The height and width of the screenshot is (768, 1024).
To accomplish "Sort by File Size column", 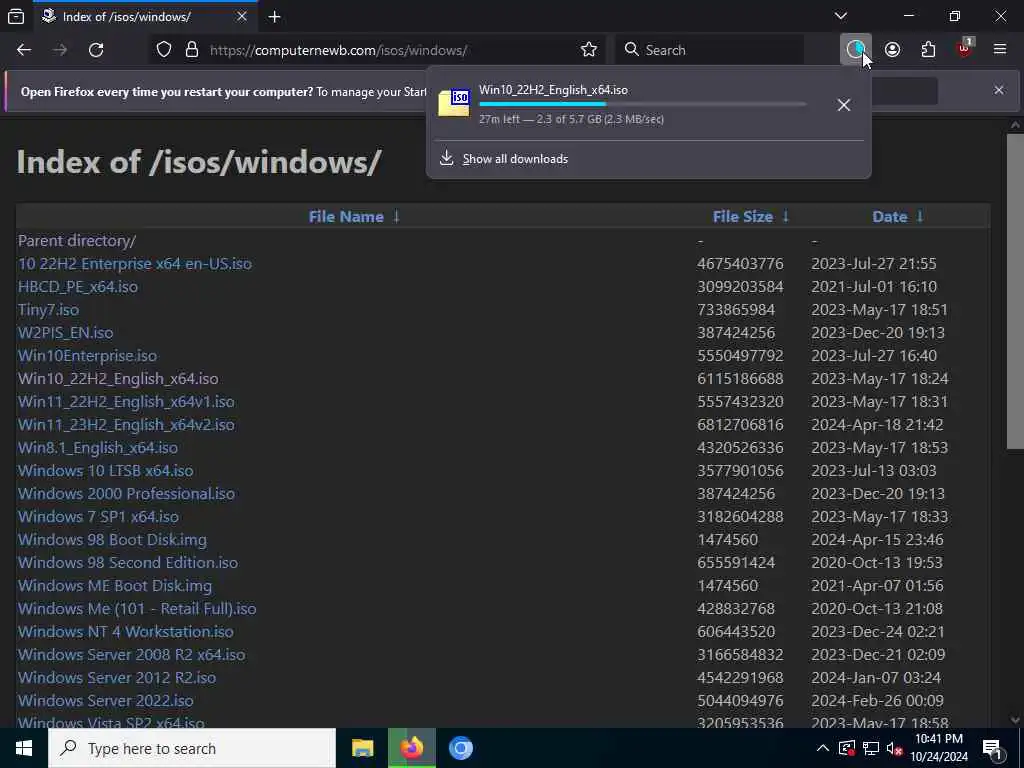I will tap(743, 216).
